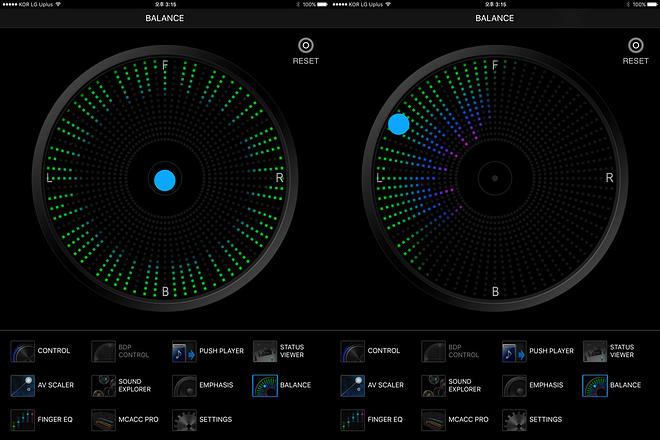Screen dimensions: 660x440
Task: Open SOUND EXPLORER icon in left screen
Action: point(103,386)
